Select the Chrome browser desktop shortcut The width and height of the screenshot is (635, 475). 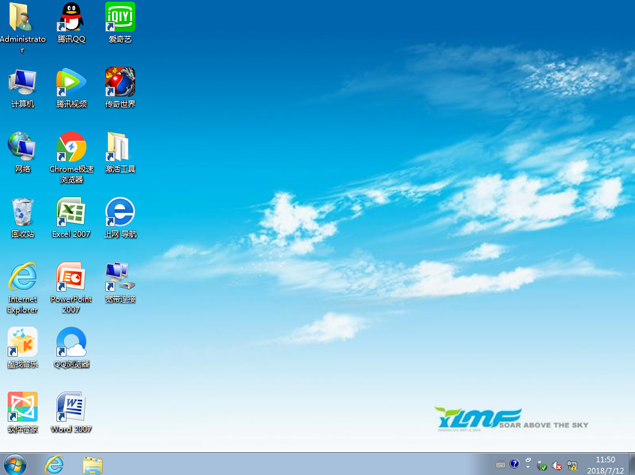pos(70,149)
